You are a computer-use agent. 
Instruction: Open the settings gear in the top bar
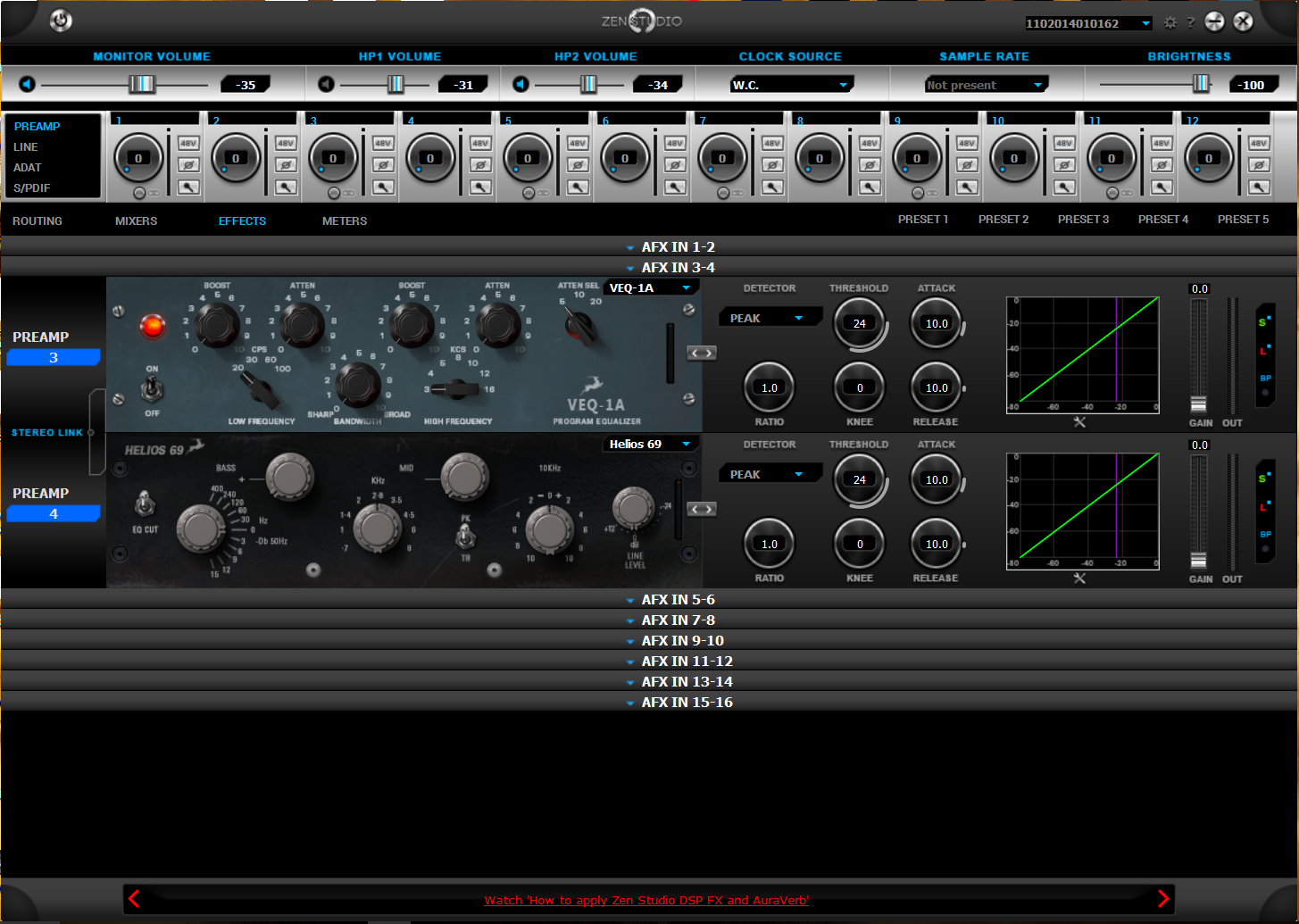pos(1170,22)
